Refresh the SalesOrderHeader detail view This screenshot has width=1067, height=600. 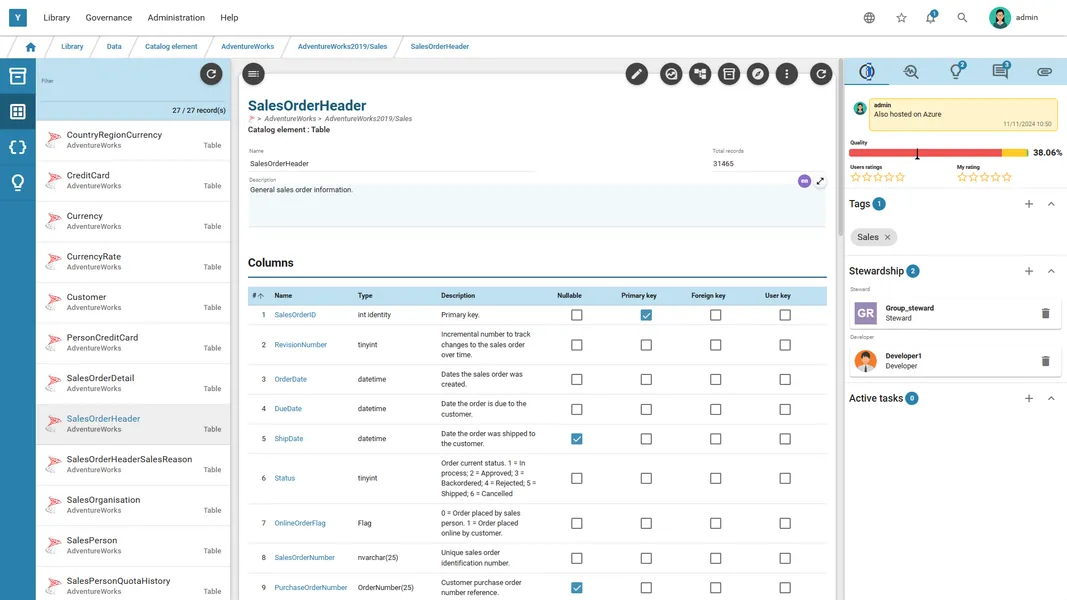[x=821, y=73]
